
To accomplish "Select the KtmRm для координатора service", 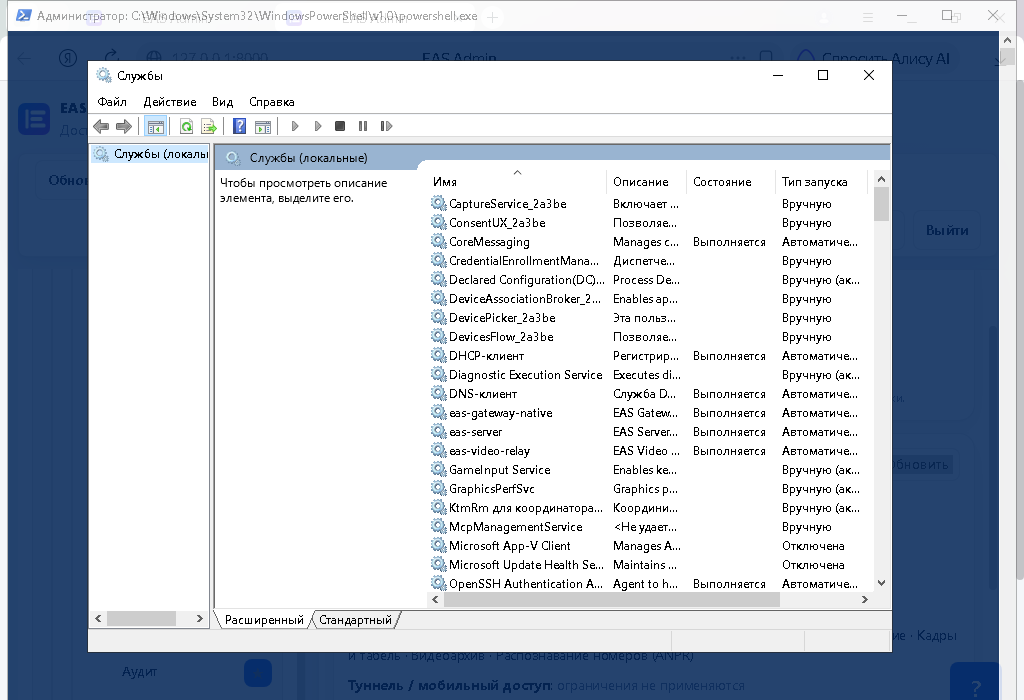I will point(526,507).
